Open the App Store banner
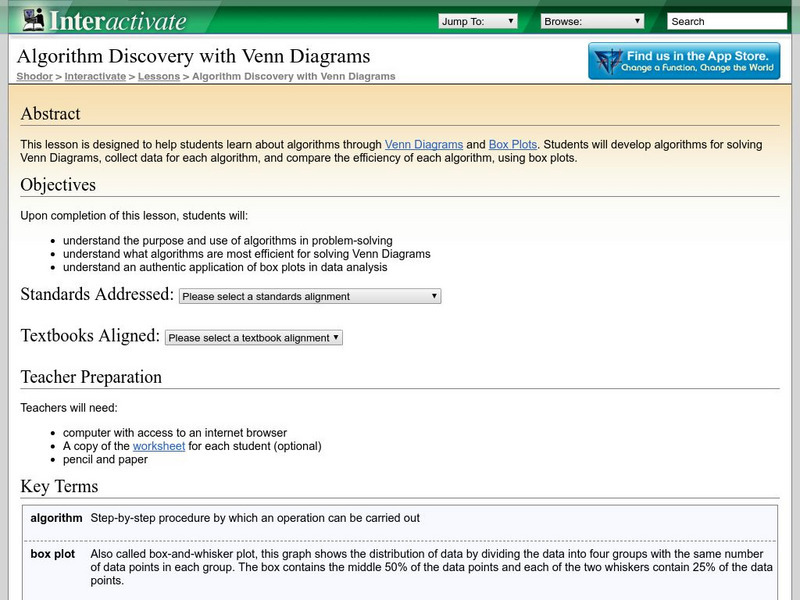Image resolution: width=800 pixels, height=600 pixels. click(684, 61)
